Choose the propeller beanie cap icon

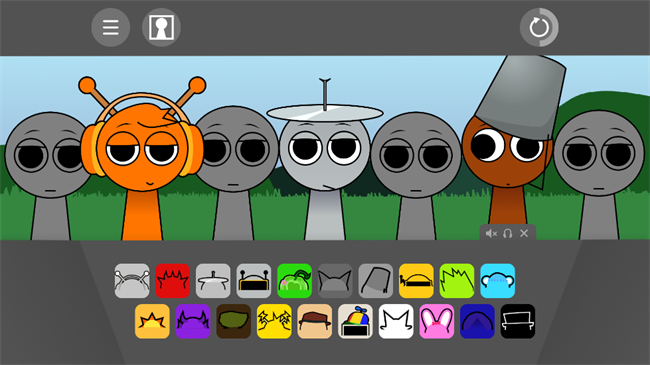coord(355,321)
